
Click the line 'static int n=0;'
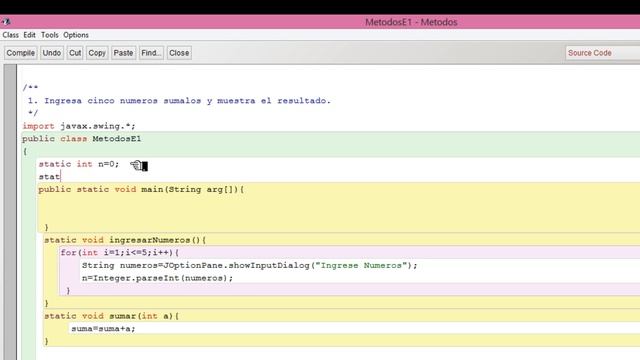click(x=79, y=164)
